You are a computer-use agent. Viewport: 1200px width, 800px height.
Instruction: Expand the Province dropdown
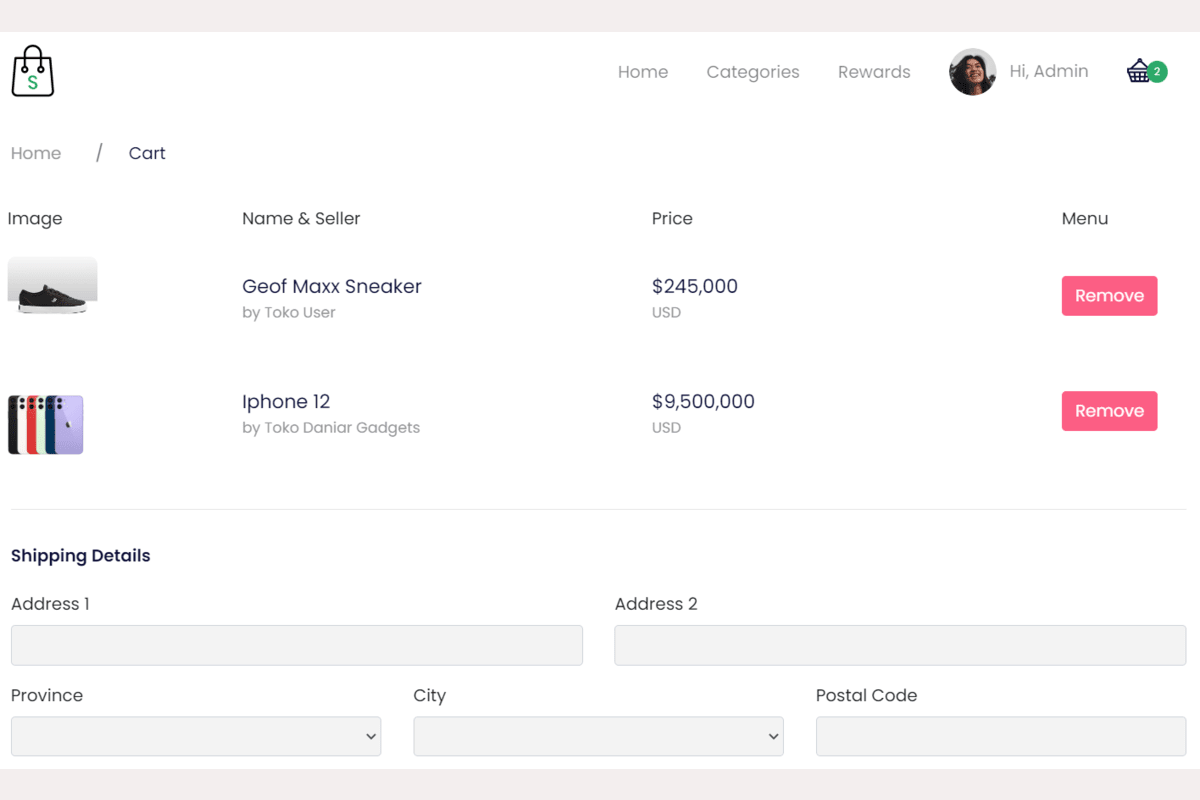pos(196,736)
